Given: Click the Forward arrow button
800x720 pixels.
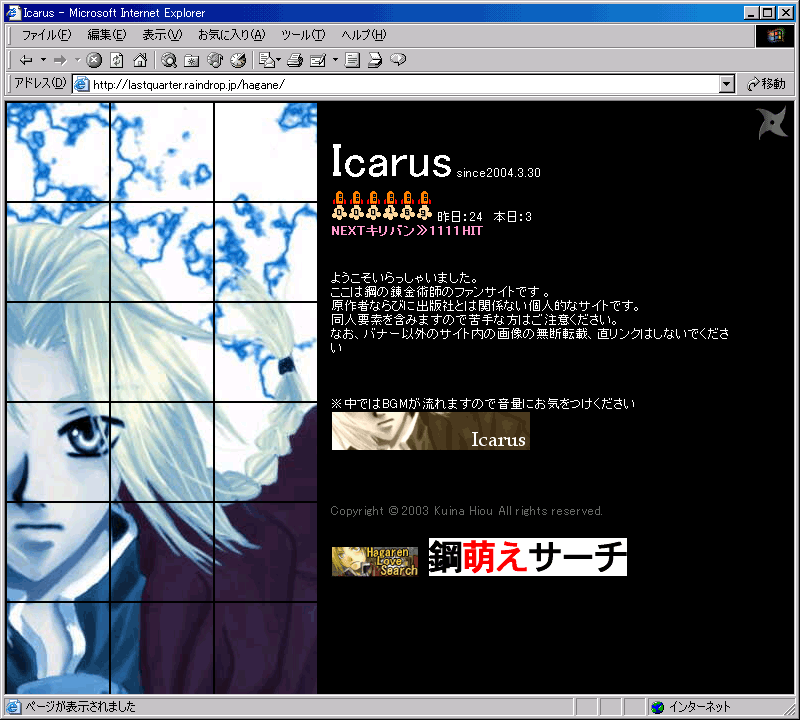Looking at the screenshot, I should point(60,60).
